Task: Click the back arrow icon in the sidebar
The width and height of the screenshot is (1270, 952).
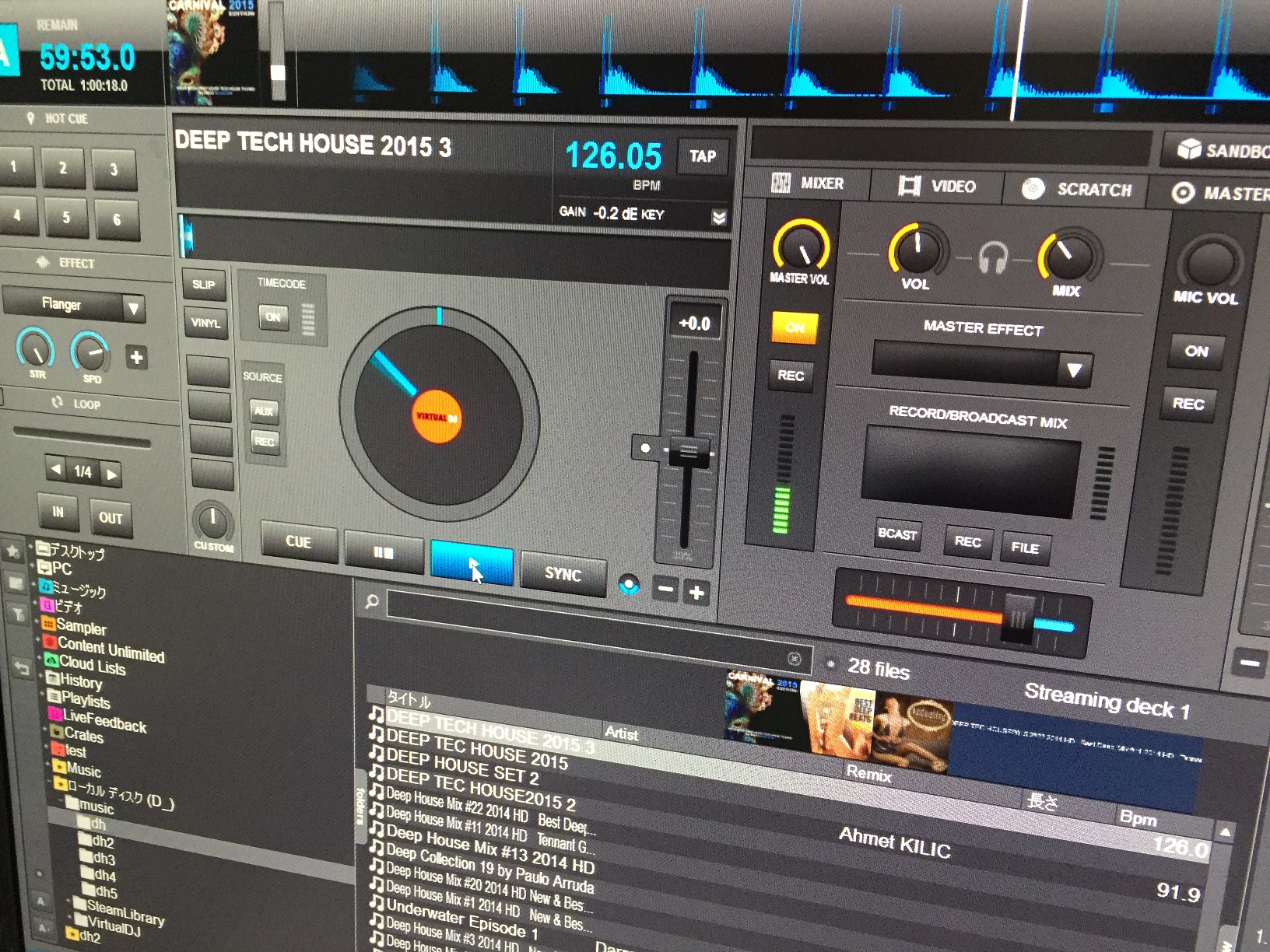Action: tap(22, 667)
